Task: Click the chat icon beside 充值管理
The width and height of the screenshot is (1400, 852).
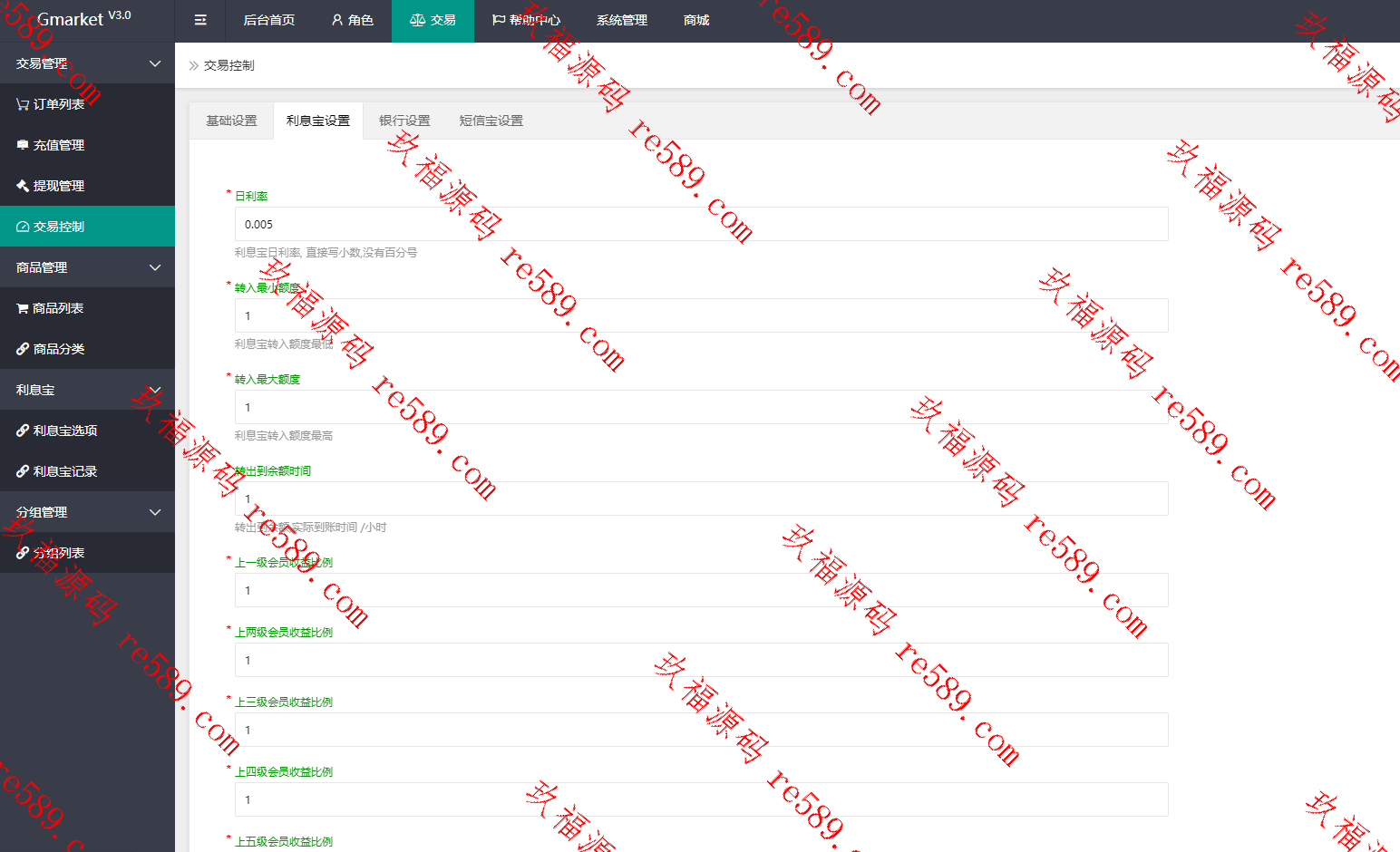Action: [23, 145]
